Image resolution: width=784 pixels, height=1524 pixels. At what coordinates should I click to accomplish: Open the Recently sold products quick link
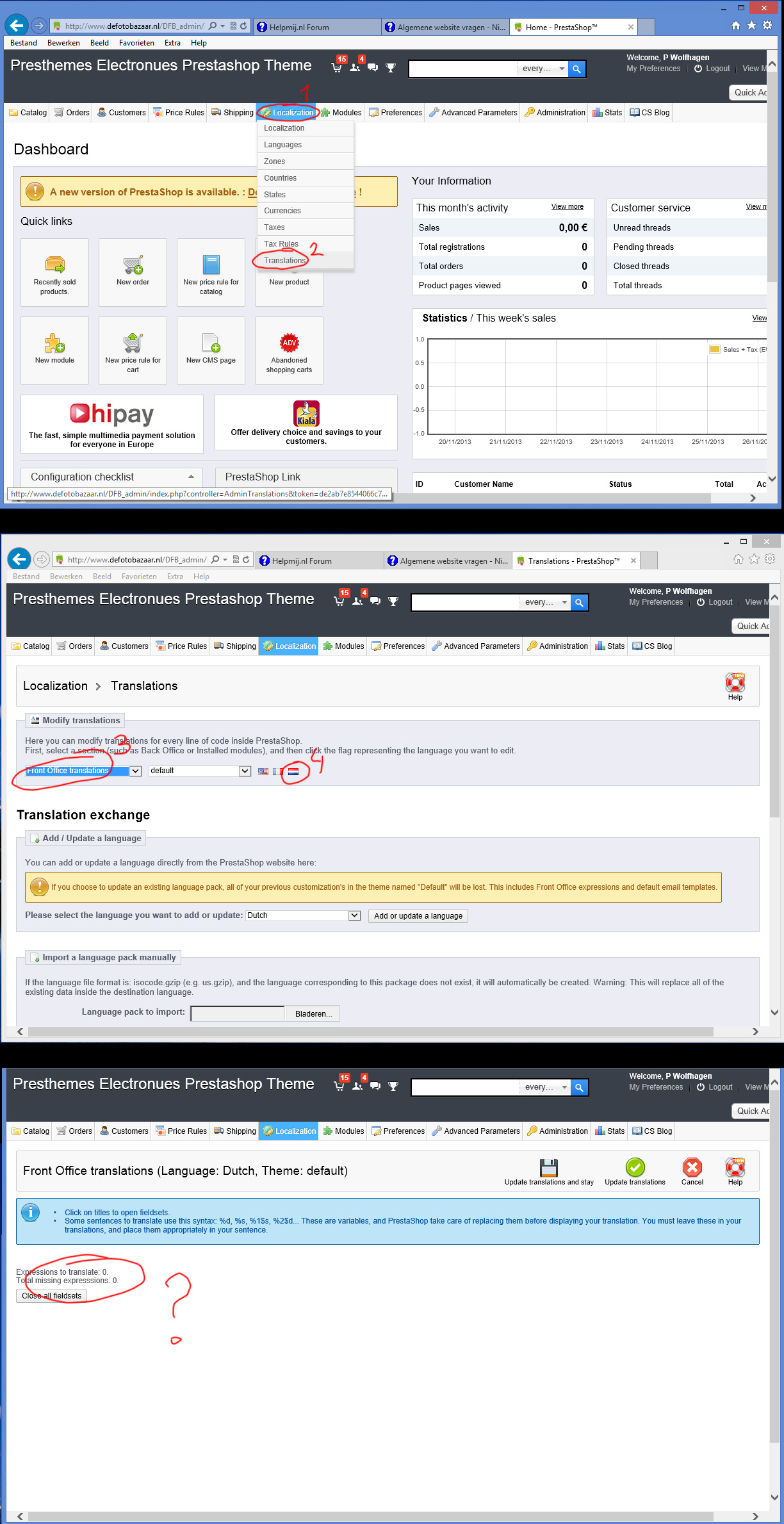click(54, 272)
